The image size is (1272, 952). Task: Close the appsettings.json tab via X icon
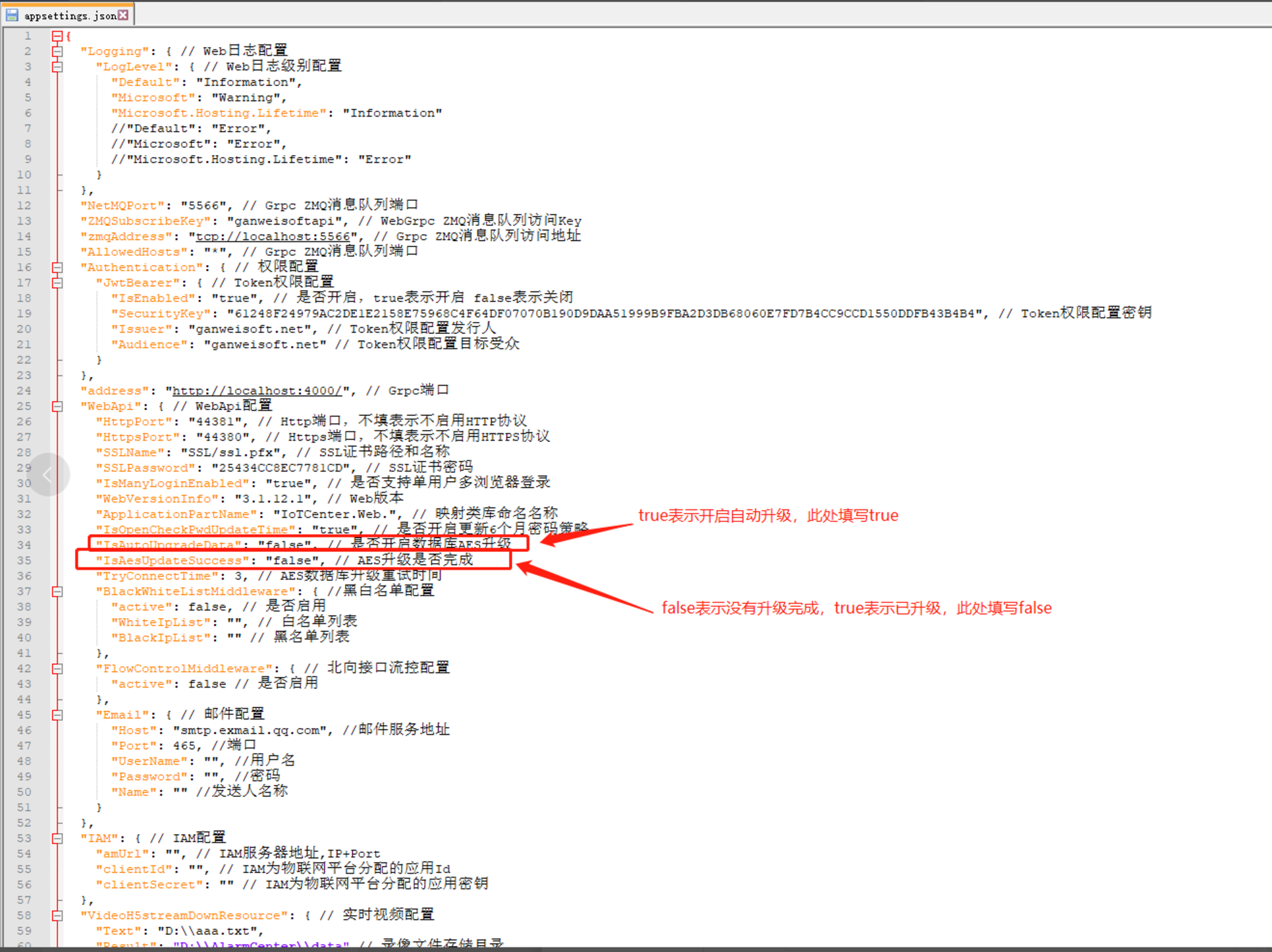click(x=123, y=15)
